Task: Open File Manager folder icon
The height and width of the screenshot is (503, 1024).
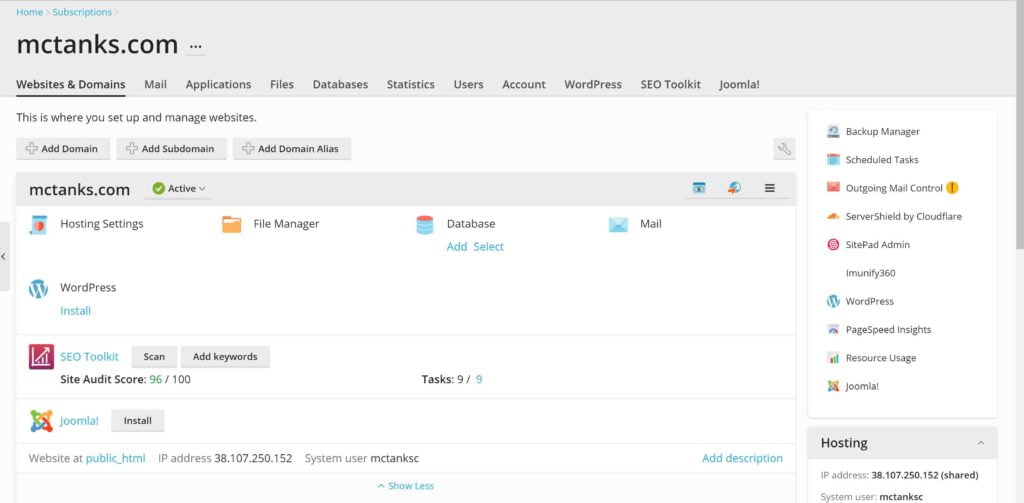Action: (x=231, y=224)
